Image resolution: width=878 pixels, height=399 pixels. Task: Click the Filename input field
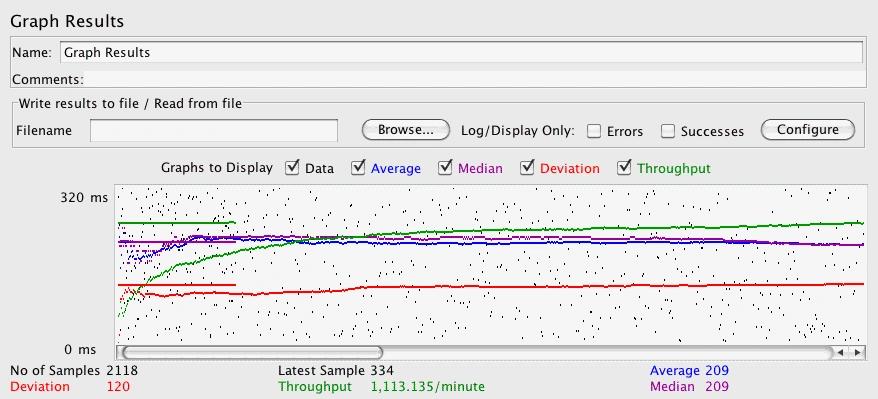point(213,130)
